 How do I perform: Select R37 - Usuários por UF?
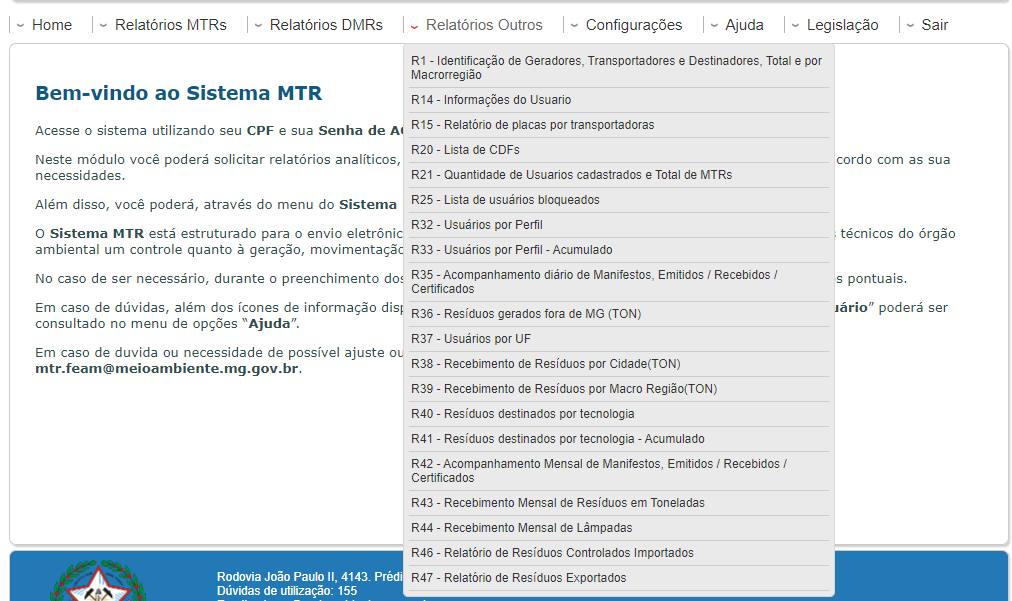470,339
